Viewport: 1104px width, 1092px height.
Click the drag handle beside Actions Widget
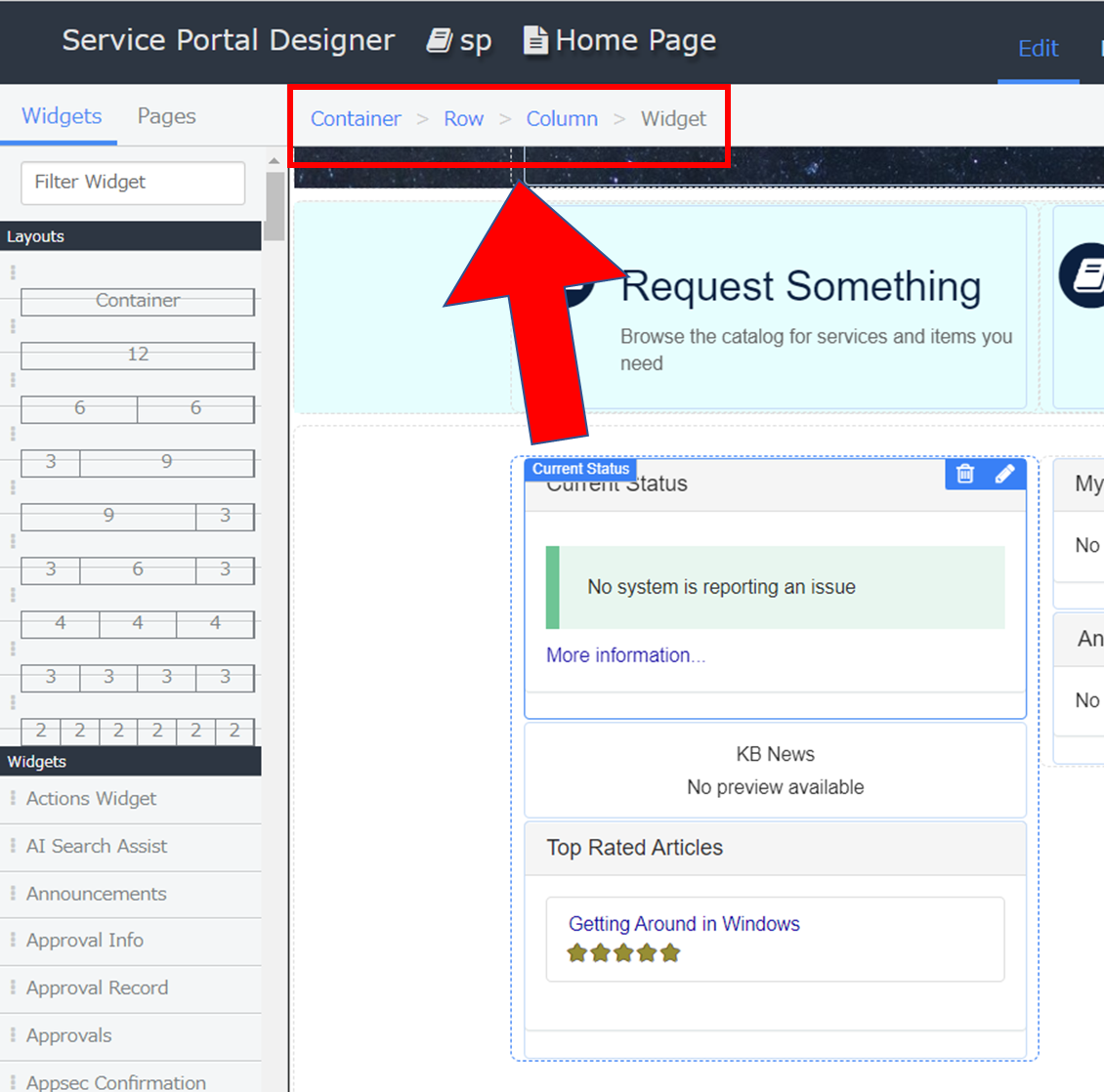click(13, 798)
